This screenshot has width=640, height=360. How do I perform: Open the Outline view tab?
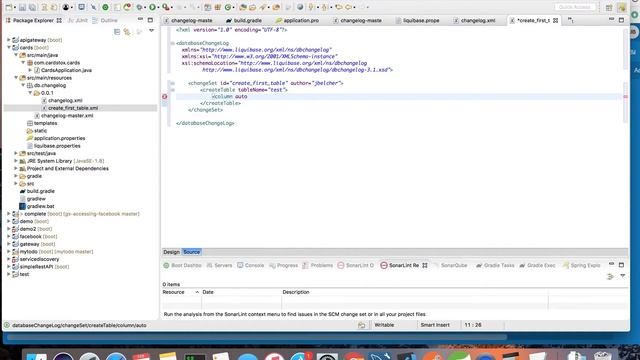(105, 20)
